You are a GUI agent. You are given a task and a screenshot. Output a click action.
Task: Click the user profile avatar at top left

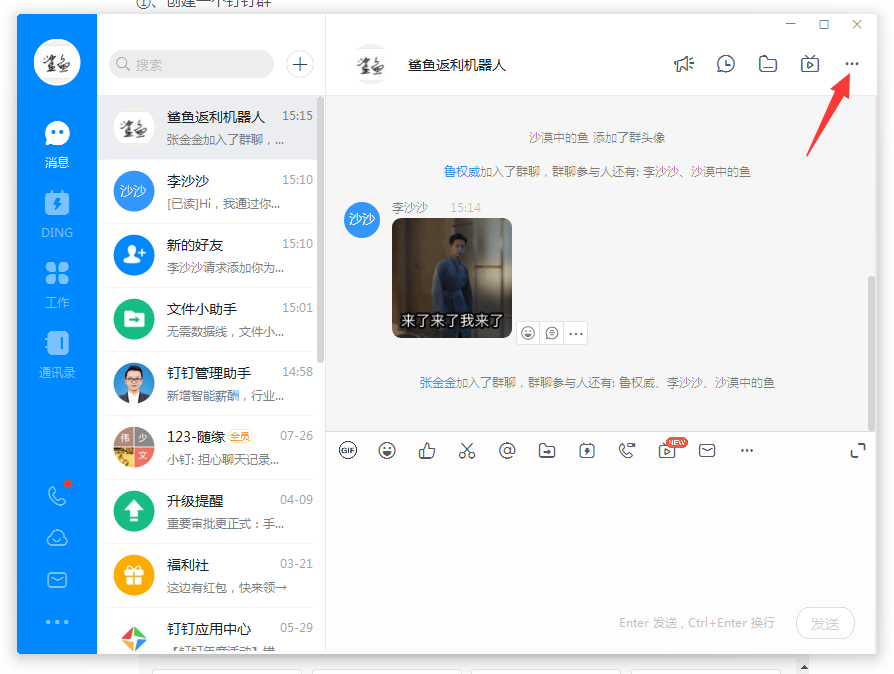pos(57,63)
